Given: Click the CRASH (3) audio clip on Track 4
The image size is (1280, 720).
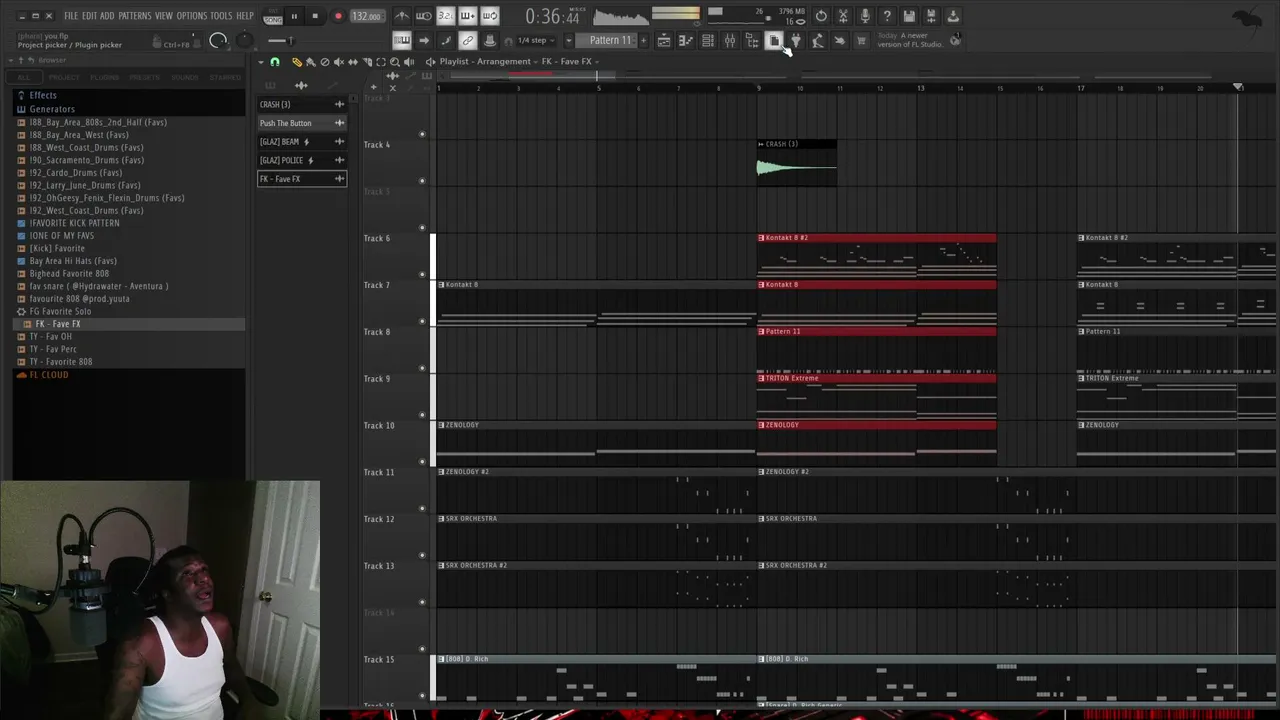Looking at the screenshot, I should [x=797, y=161].
